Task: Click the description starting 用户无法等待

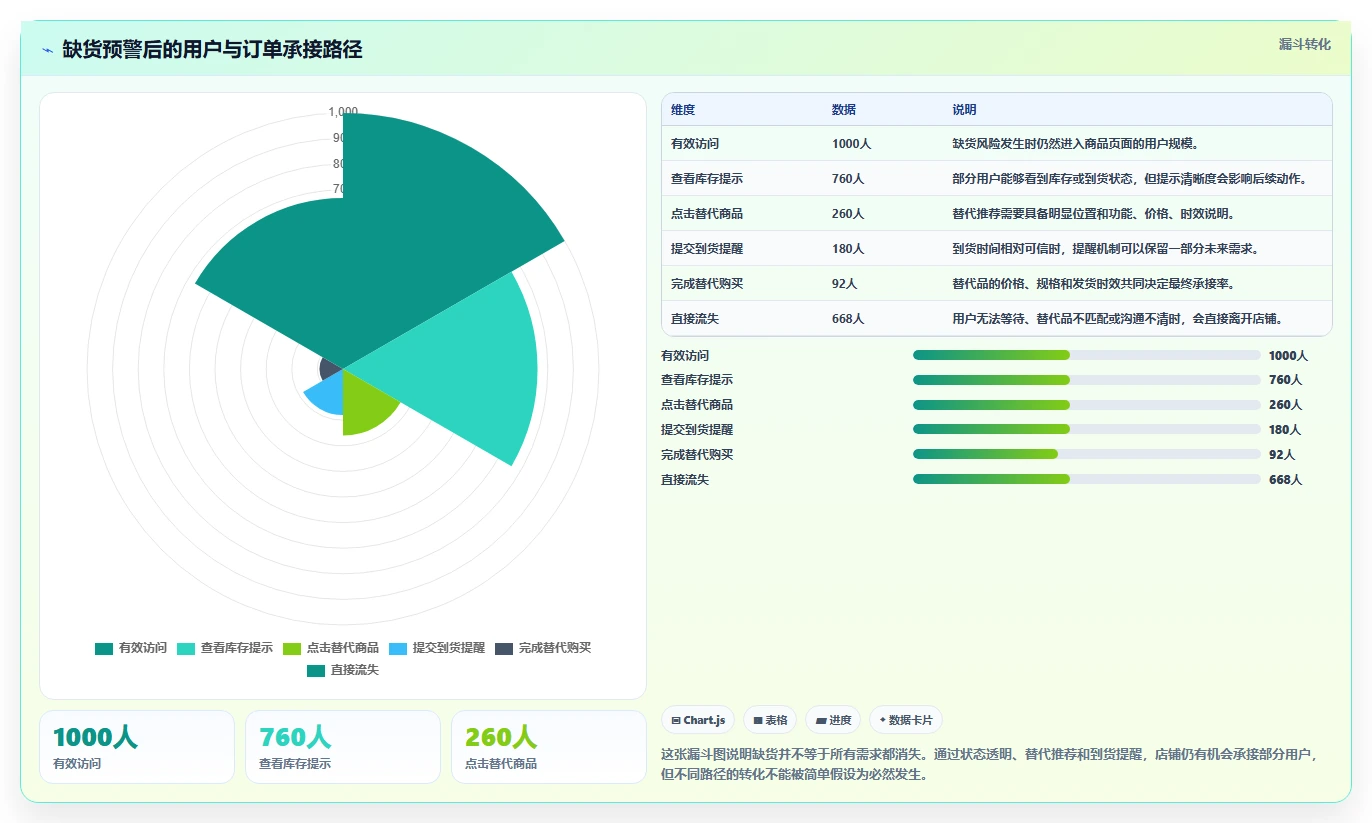Action: pyautogui.click(x=1118, y=319)
